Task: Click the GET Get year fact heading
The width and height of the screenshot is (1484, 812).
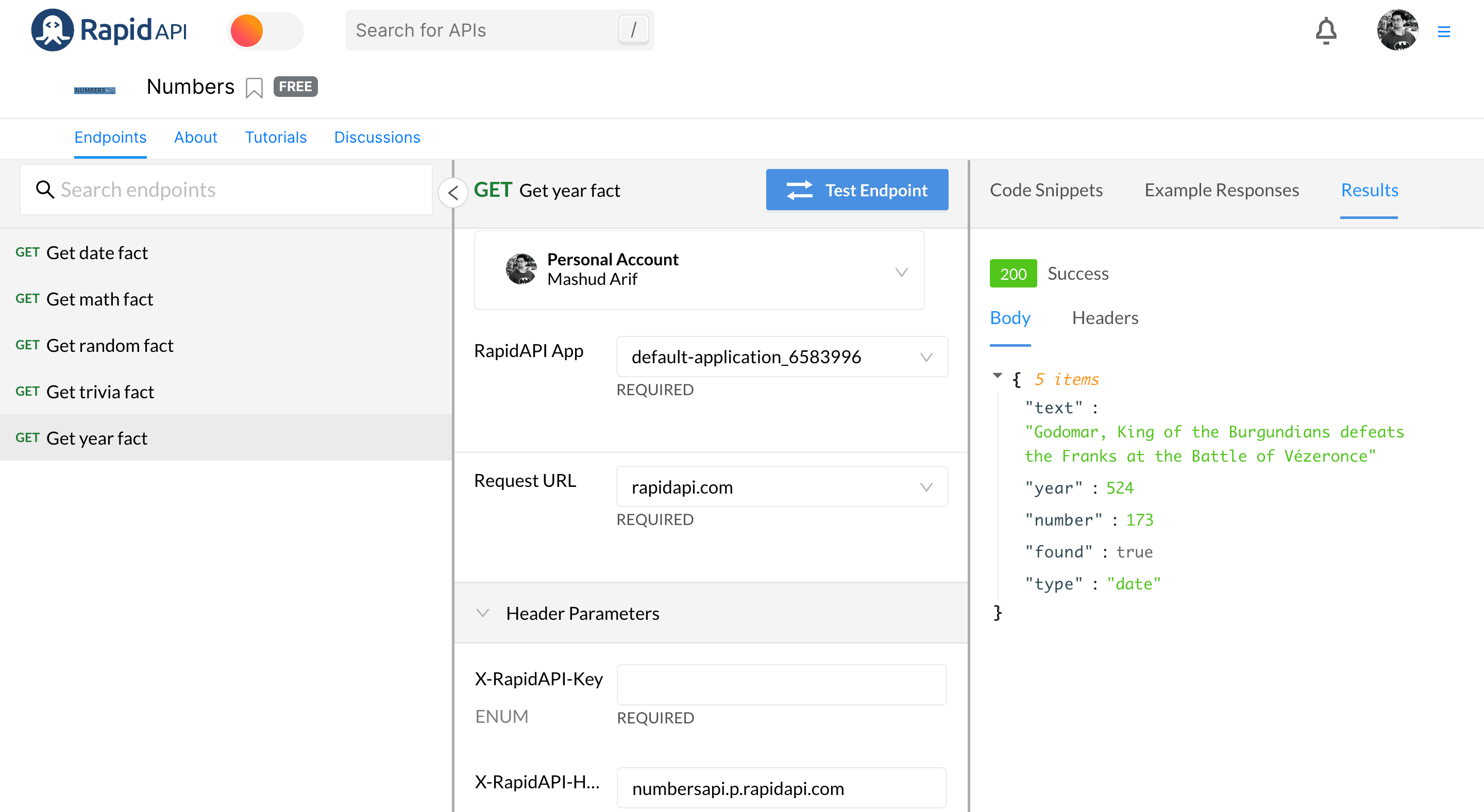Action: point(547,190)
